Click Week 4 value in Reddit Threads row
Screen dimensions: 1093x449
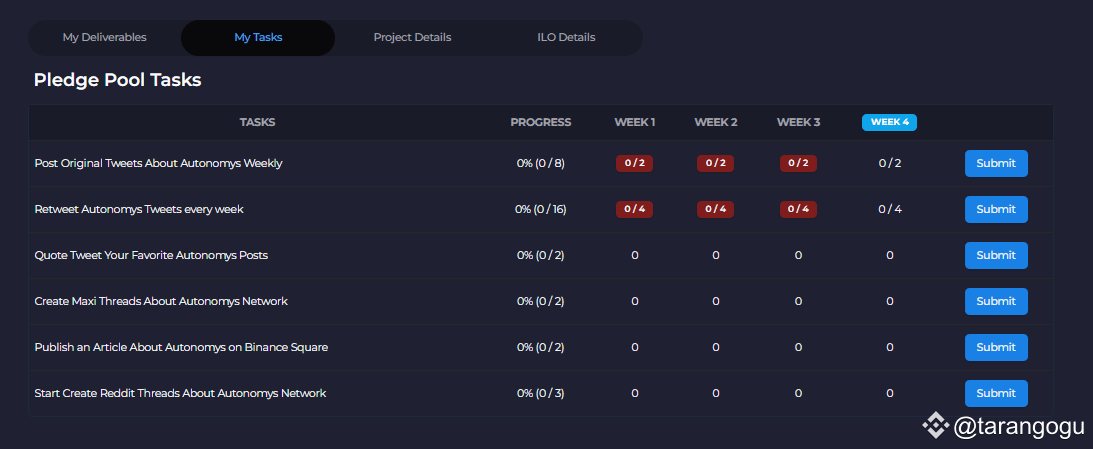889,393
